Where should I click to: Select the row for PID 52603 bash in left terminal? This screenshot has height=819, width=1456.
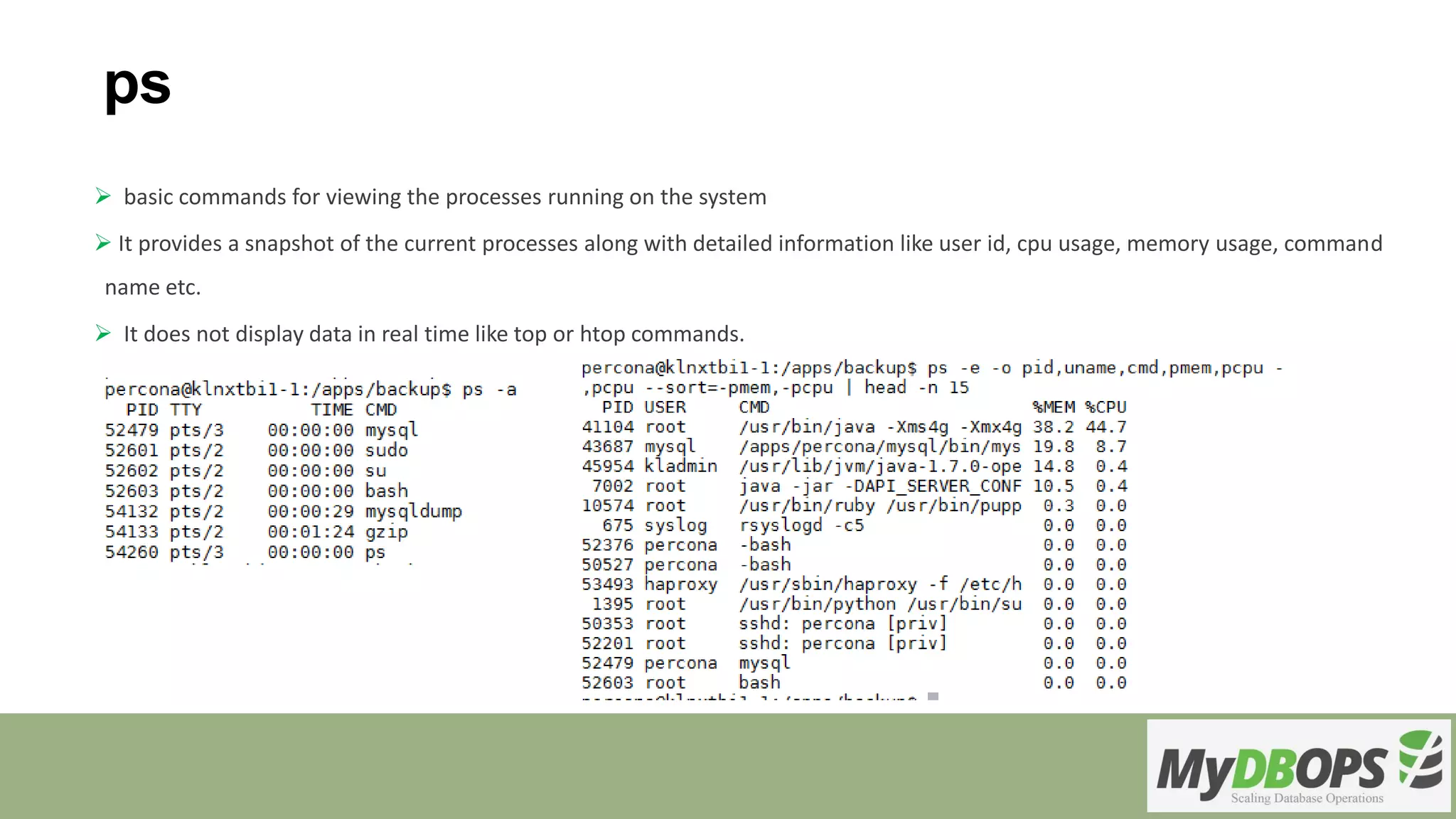(256, 491)
